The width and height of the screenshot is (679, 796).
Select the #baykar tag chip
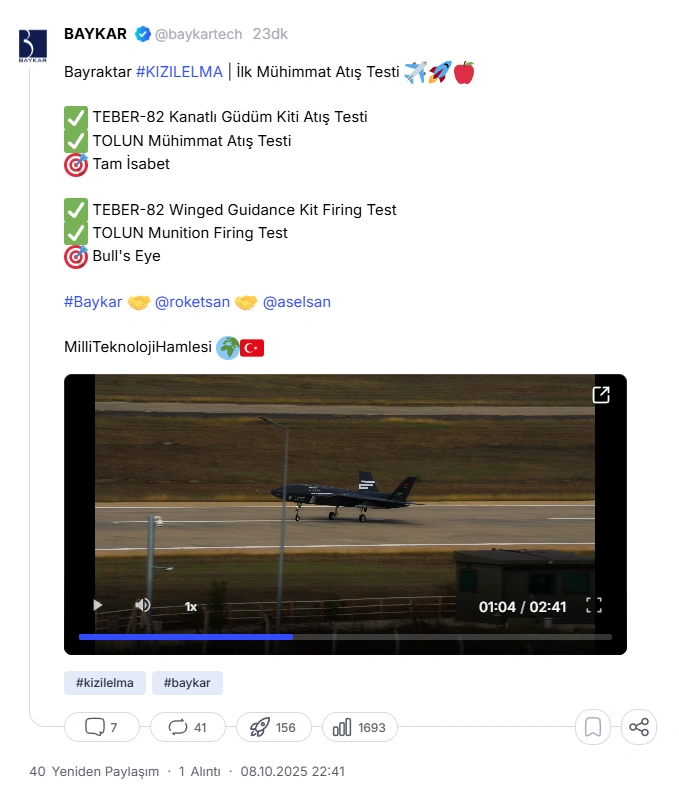pyautogui.click(x=187, y=683)
